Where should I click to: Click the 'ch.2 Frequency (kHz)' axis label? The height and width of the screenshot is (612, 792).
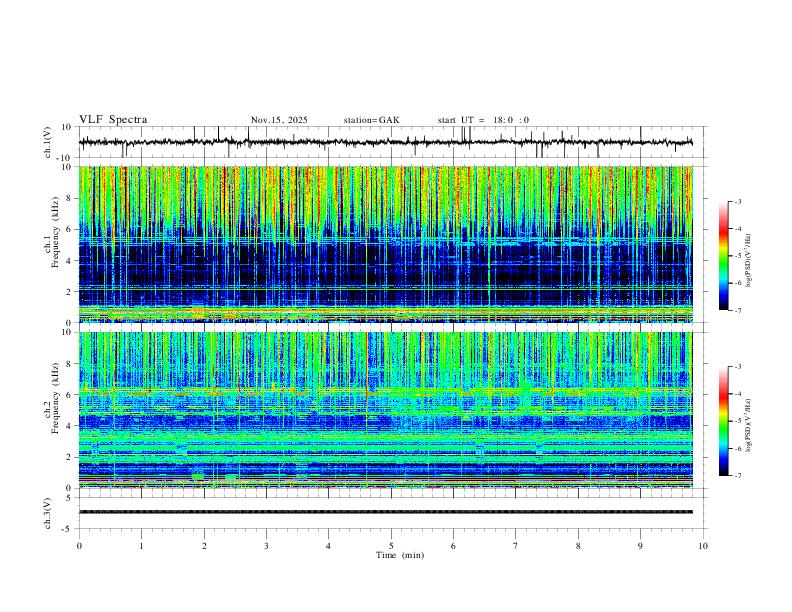[x=51, y=398]
